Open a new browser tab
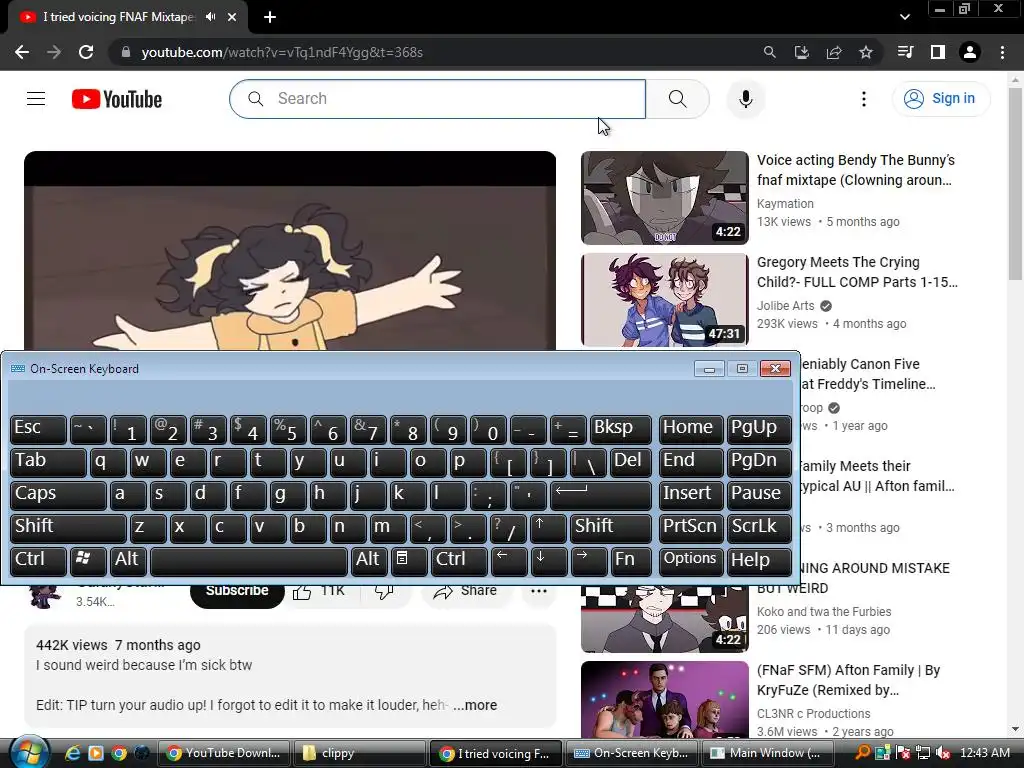This screenshot has width=1024, height=768. tap(270, 18)
